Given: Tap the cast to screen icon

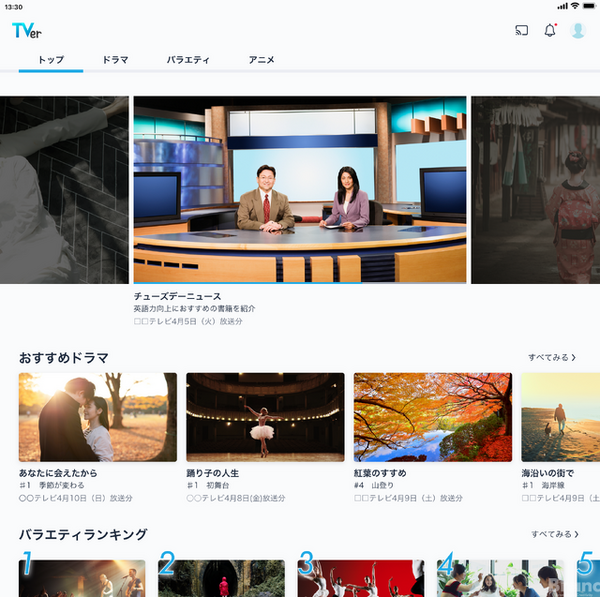Looking at the screenshot, I should pyautogui.click(x=522, y=30).
